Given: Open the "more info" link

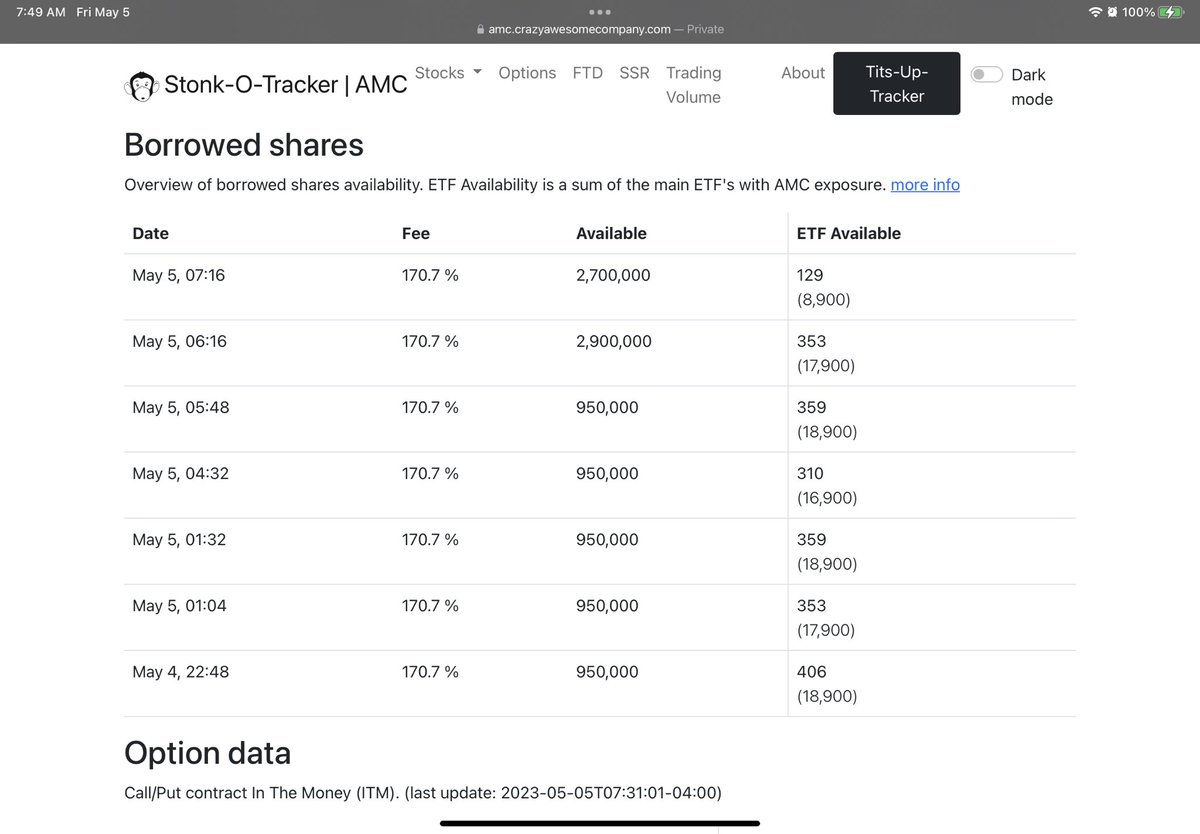Looking at the screenshot, I should (x=924, y=184).
